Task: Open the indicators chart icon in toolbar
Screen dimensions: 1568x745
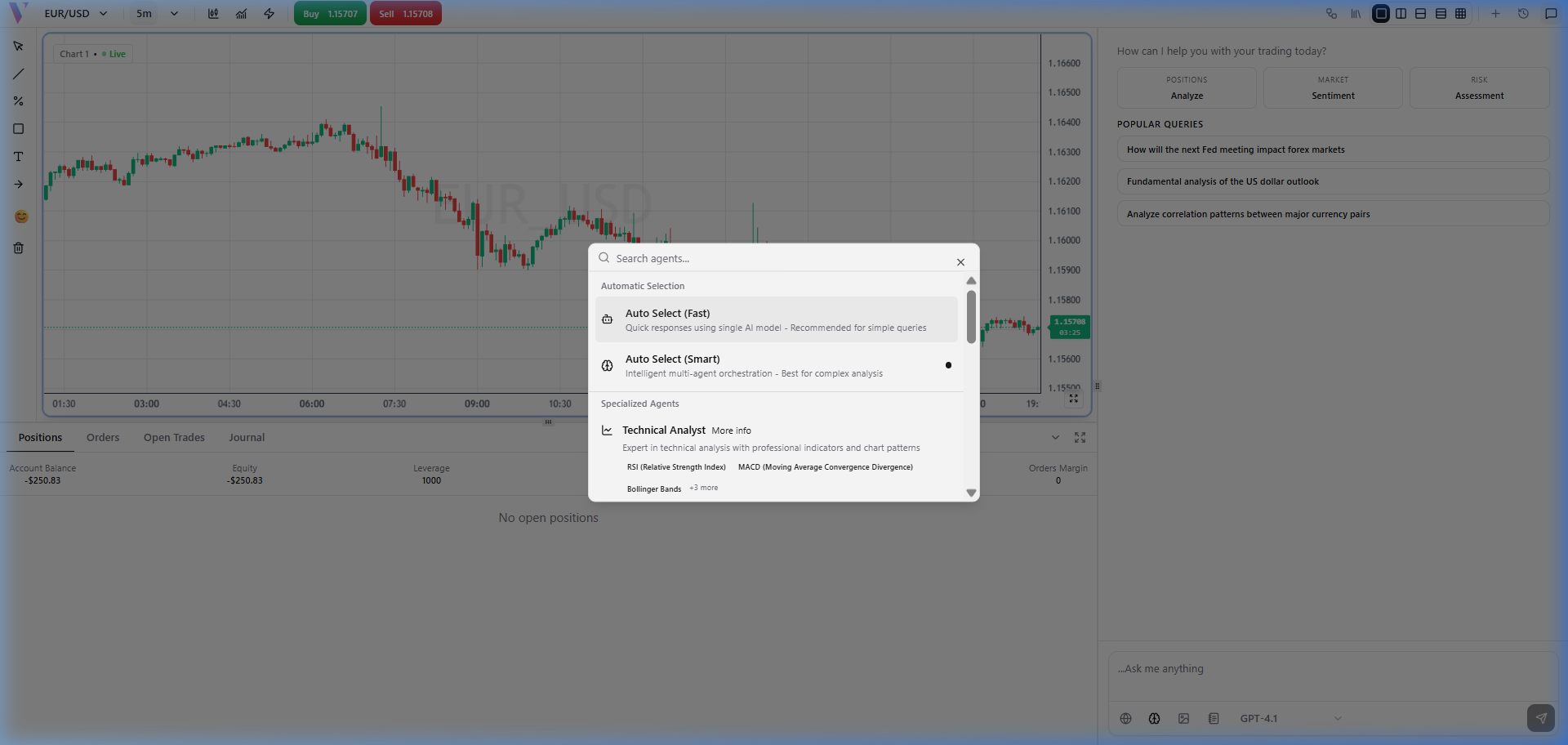Action: click(241, 14)
